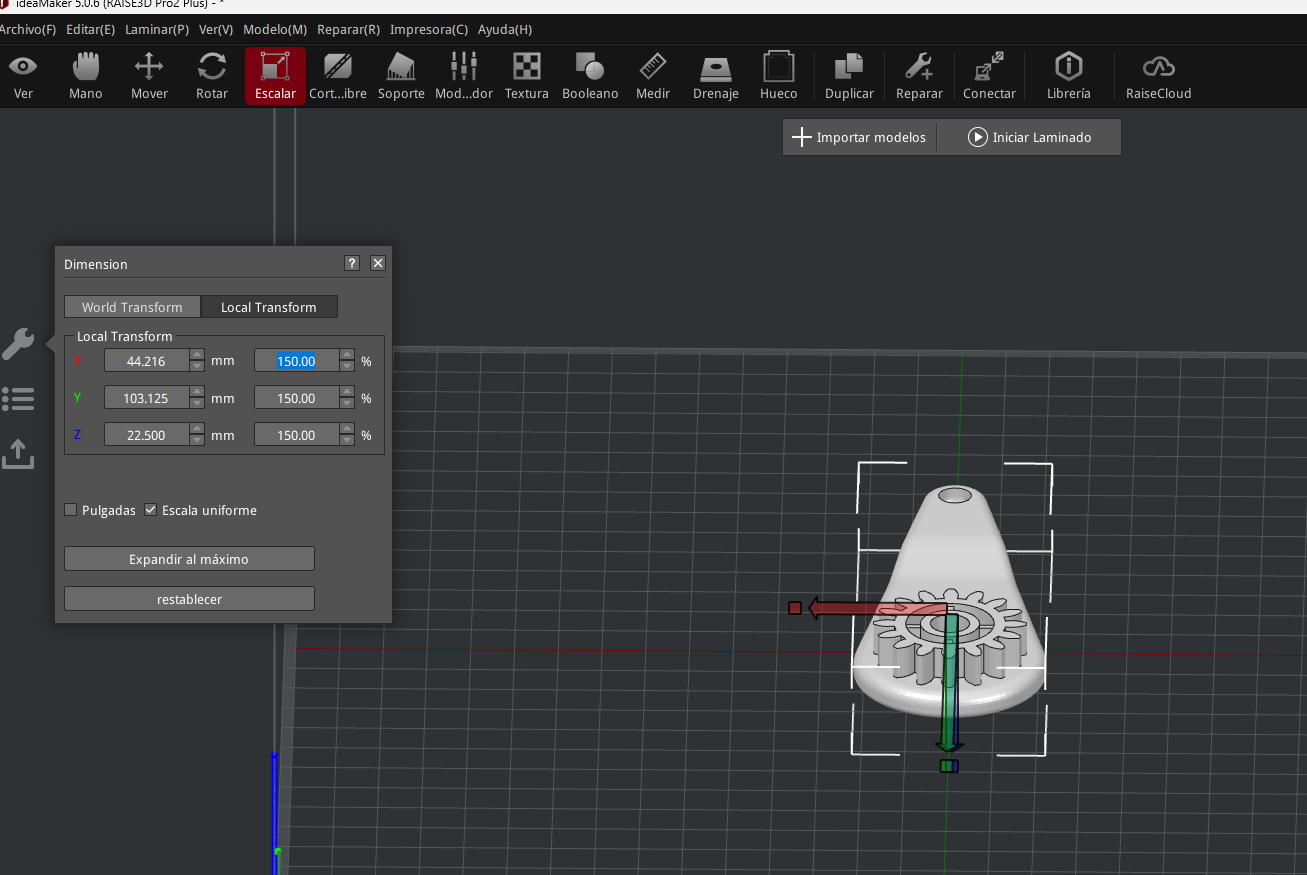This screenshot has width=1307, height=875.
Task: Switch to the World Transform tab
Action: (132, 307)
